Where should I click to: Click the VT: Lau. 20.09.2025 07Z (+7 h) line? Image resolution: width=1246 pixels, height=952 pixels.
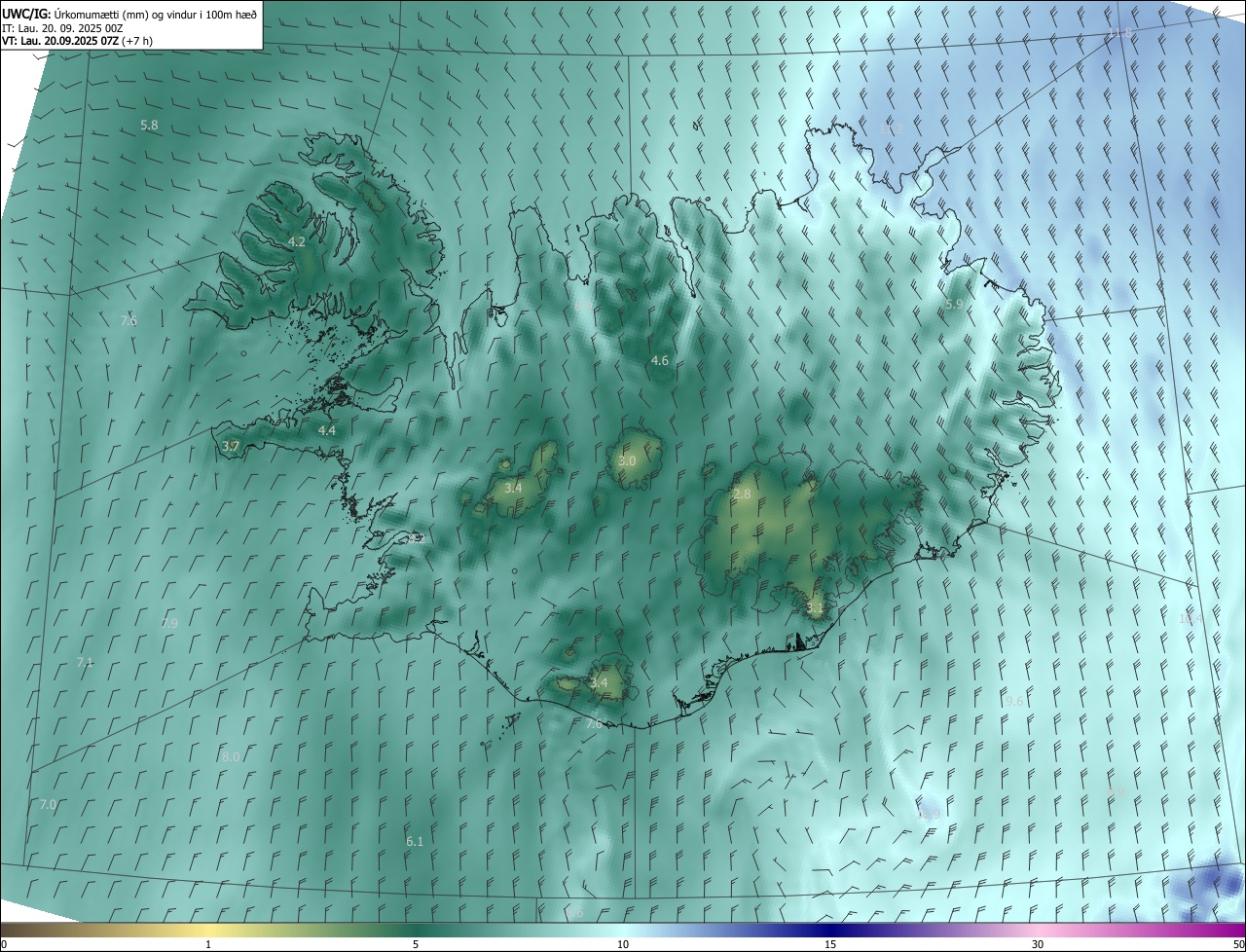[77, 41]
